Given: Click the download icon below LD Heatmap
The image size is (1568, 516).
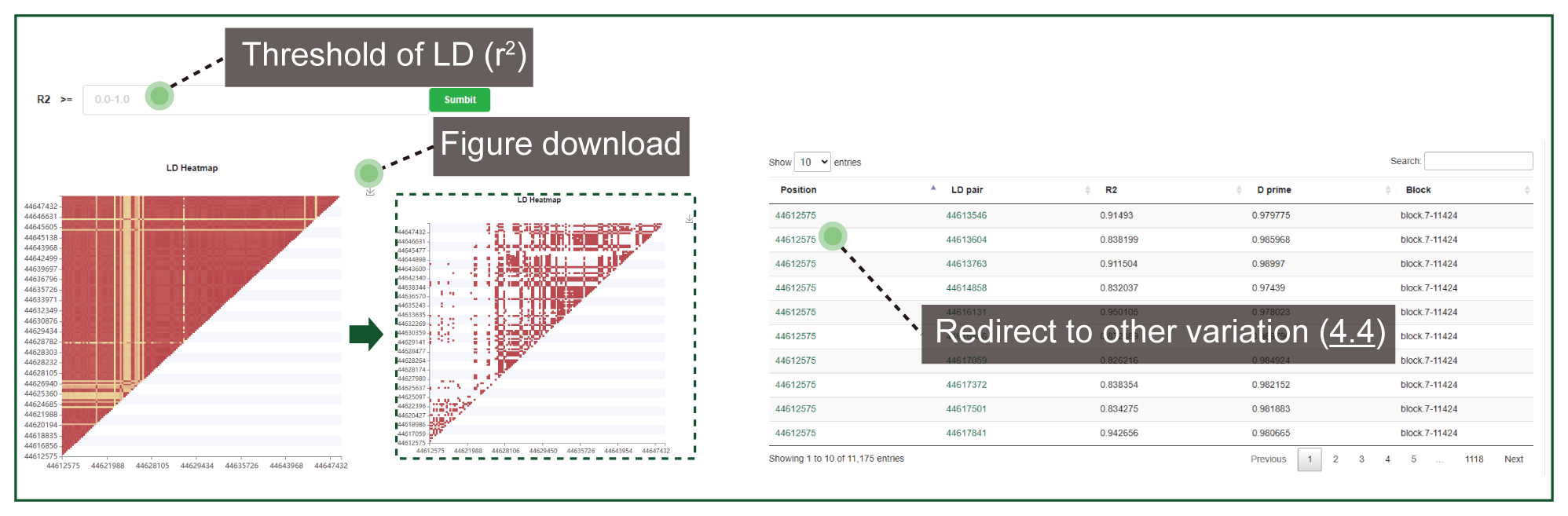Looking at the screenshot, I should point(370,191).
